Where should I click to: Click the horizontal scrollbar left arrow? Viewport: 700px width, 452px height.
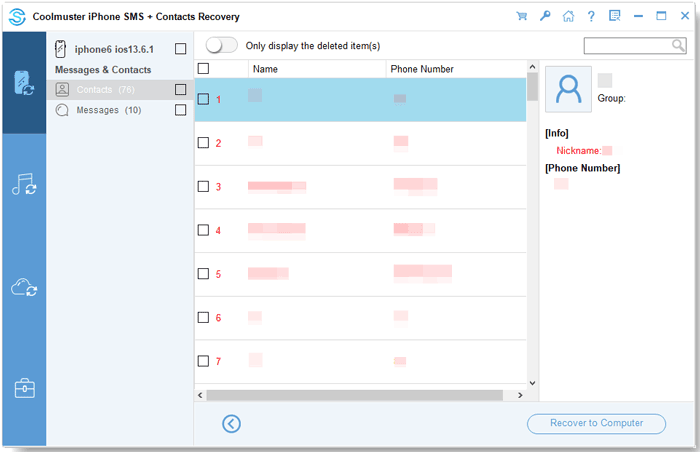pyautogui.click(x=200, y=395)
